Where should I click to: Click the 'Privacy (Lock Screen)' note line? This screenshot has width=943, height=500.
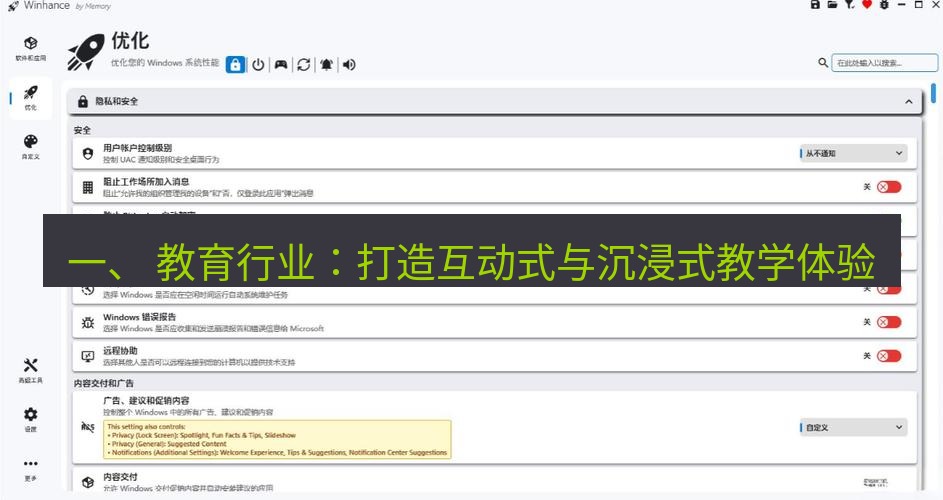[x=201, y=435]
